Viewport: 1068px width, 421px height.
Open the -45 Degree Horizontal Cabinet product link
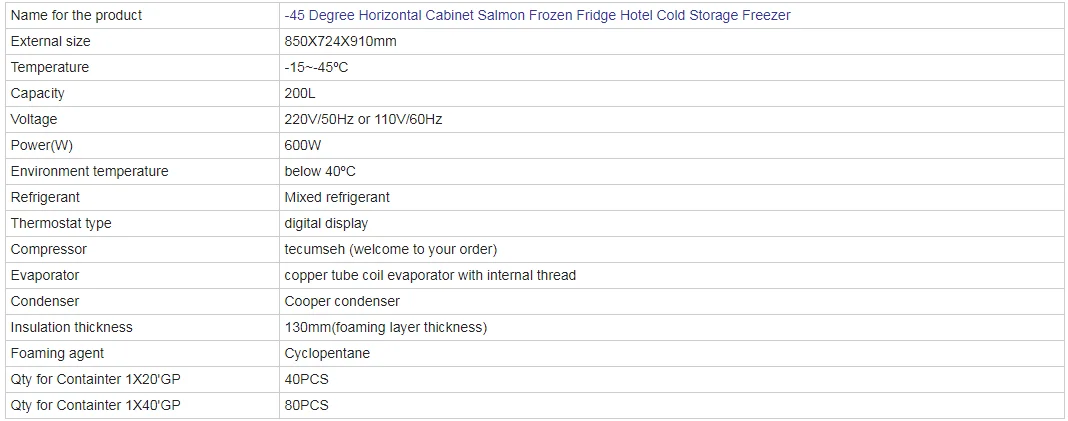tap(537, 15)
